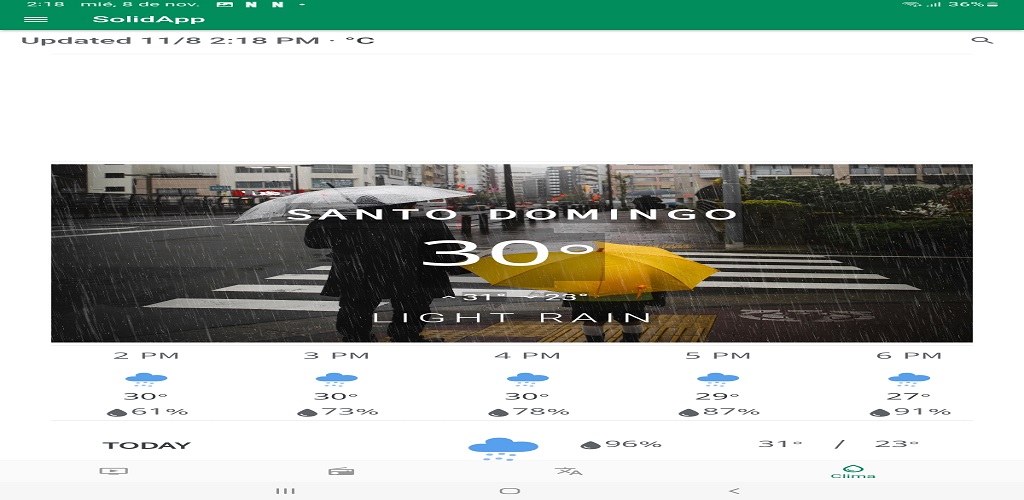The height and width of the screenshot is (500, 1024).
Task: Click the 2 PM hour label
Action: 146,356
